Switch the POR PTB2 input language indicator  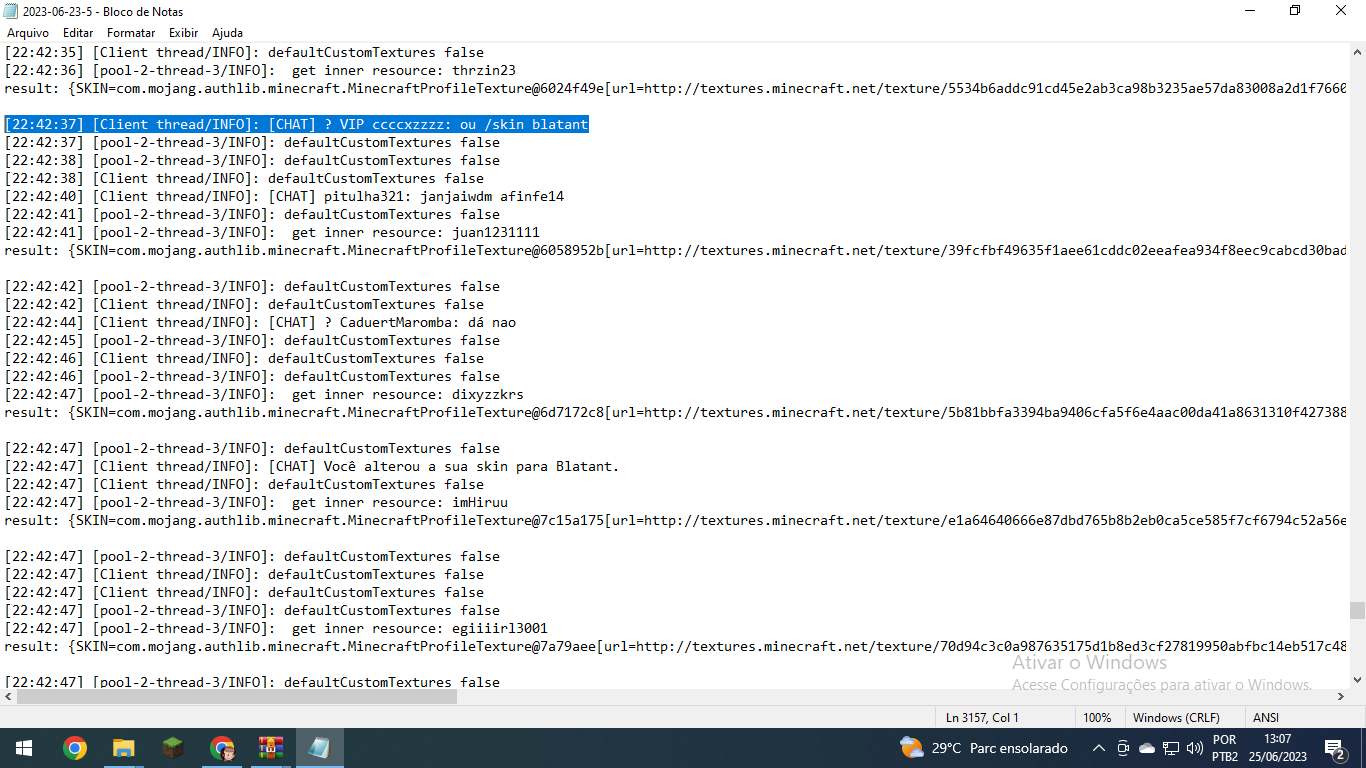(1224, 748)
